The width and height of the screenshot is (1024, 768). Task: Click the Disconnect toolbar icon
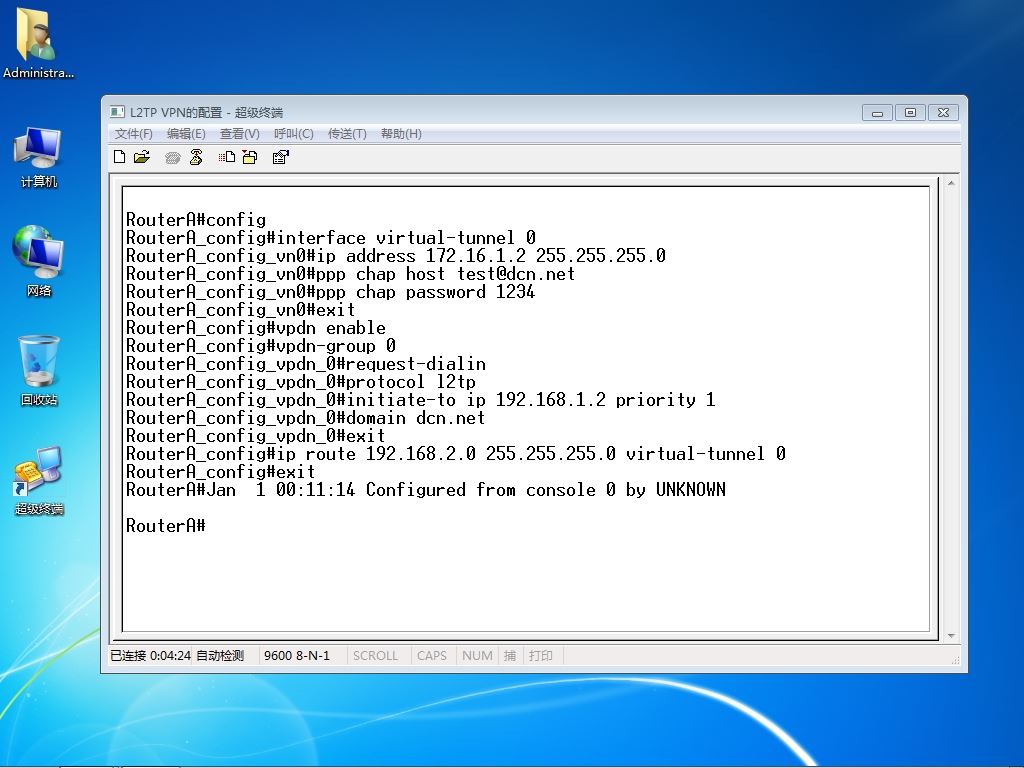pyautogui.click(x=196, y=157)
